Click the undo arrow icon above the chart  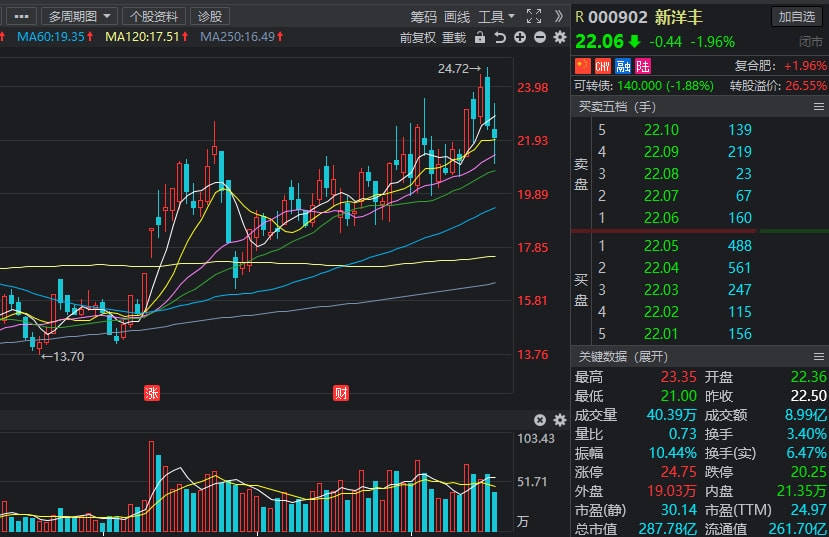(x=500, y=38)
